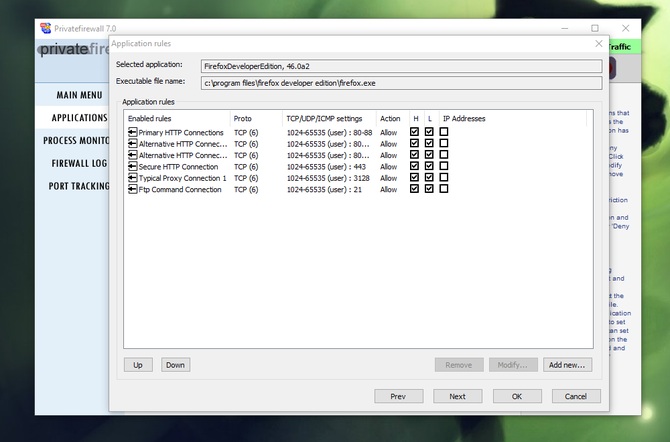Image resolution: width=670 pixels, height=442 pixels.
Task: Open FIREWALL LOG in the sidebar
Action: pyautogui.click(x=79, y=163)
